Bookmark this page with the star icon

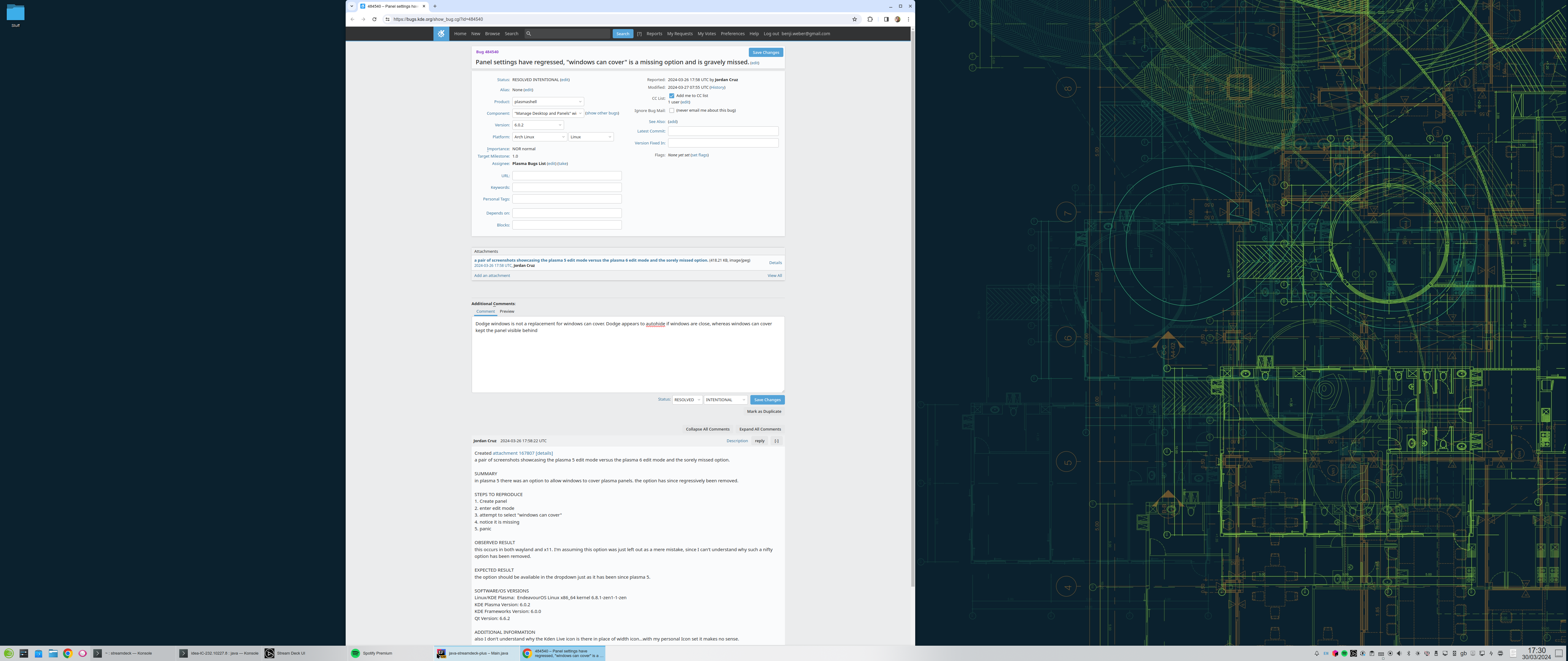tap(854, 20)
